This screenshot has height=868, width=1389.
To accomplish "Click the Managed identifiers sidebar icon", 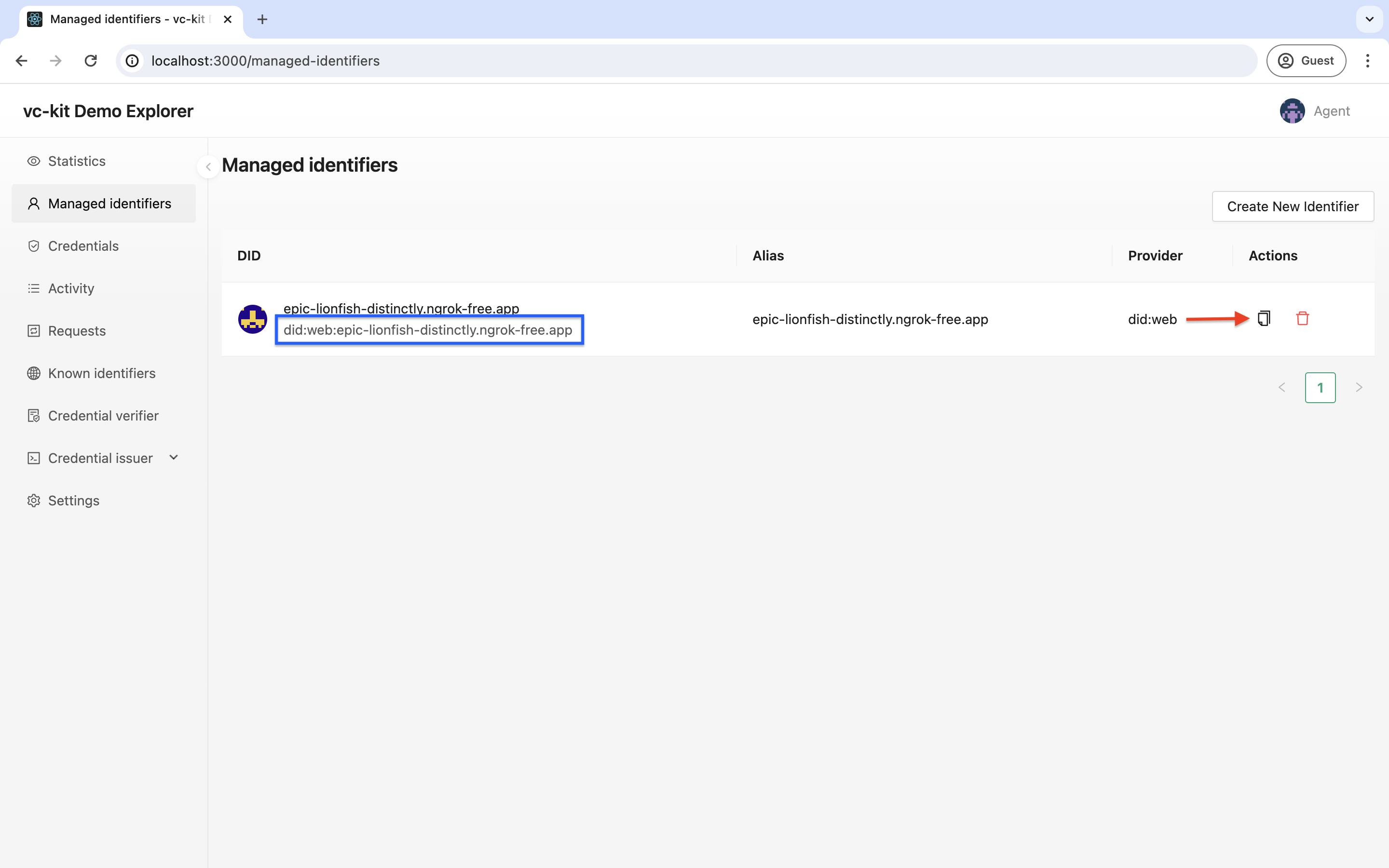I will [x=33, y=203].
